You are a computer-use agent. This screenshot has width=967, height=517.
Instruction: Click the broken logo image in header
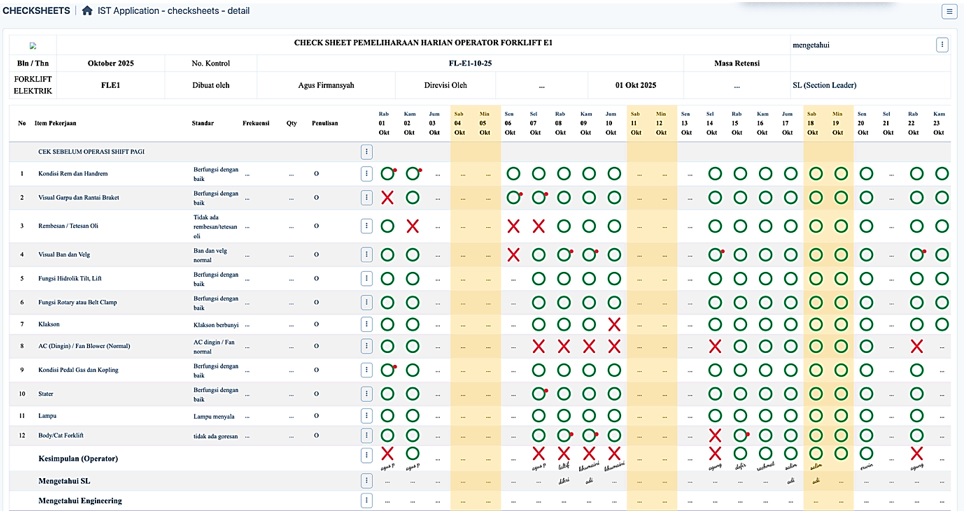tap(33, 46)
